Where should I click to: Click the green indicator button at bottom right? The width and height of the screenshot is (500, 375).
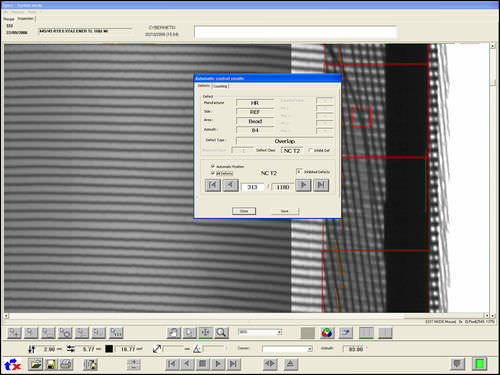(480, 364)
